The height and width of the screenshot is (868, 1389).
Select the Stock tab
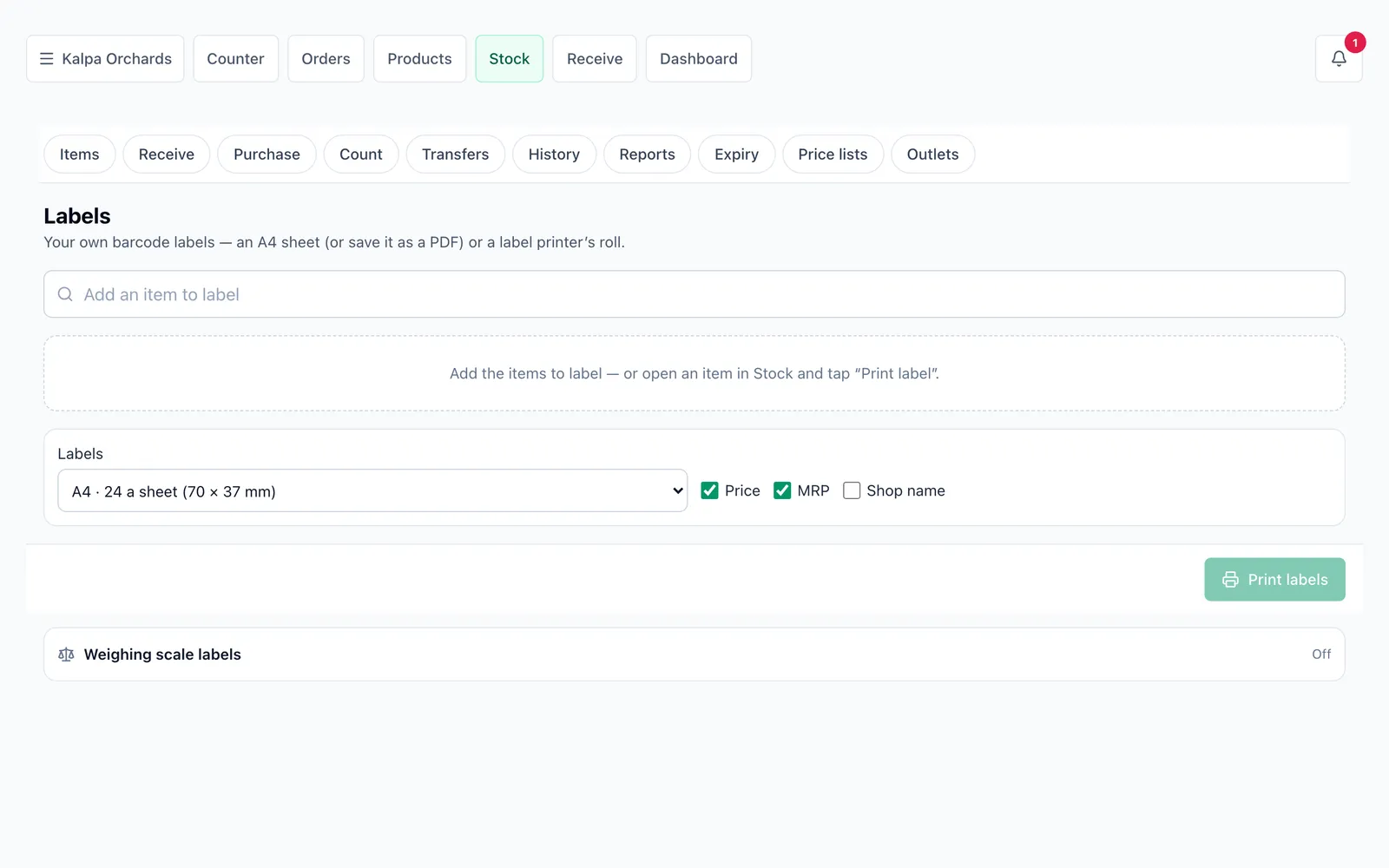(509, 59)
